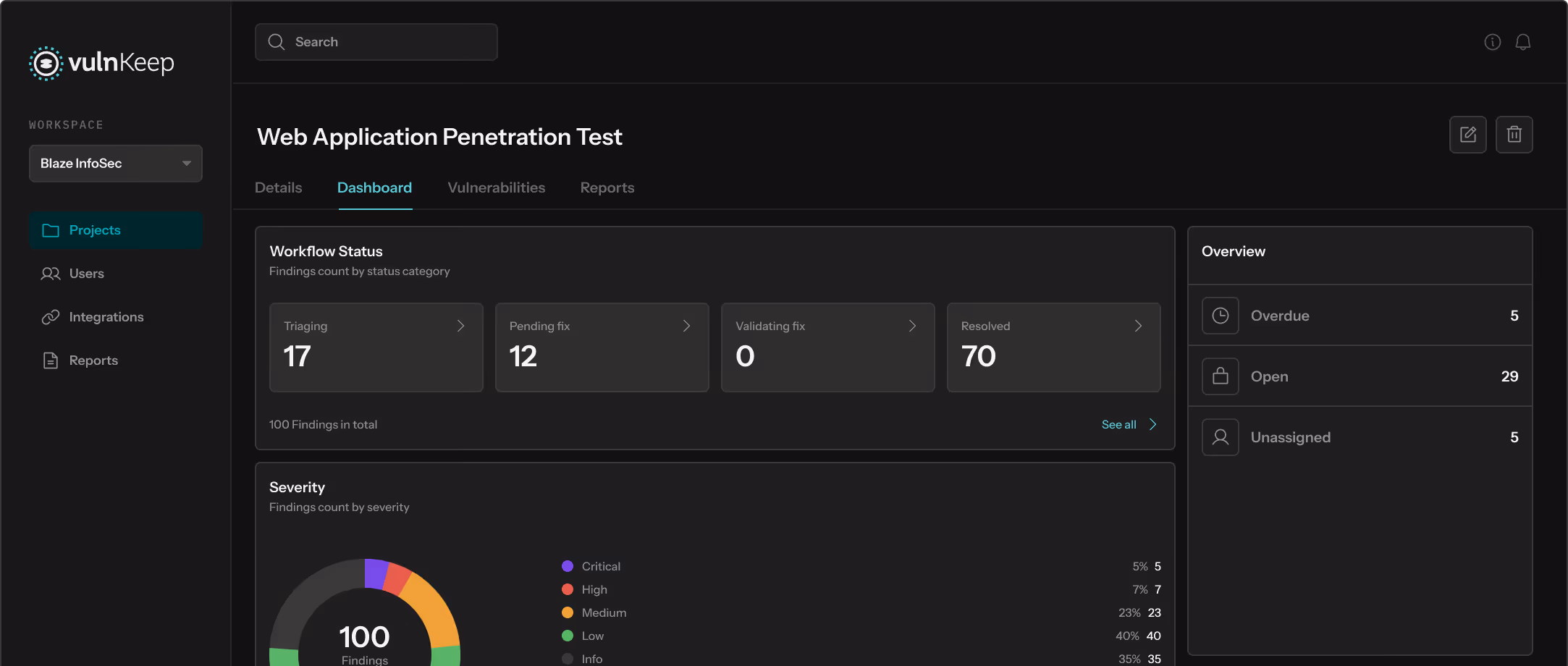Expand the Validating fix card chevron
This screenshot has height=666, width=1568.
[x=913, y=326]
